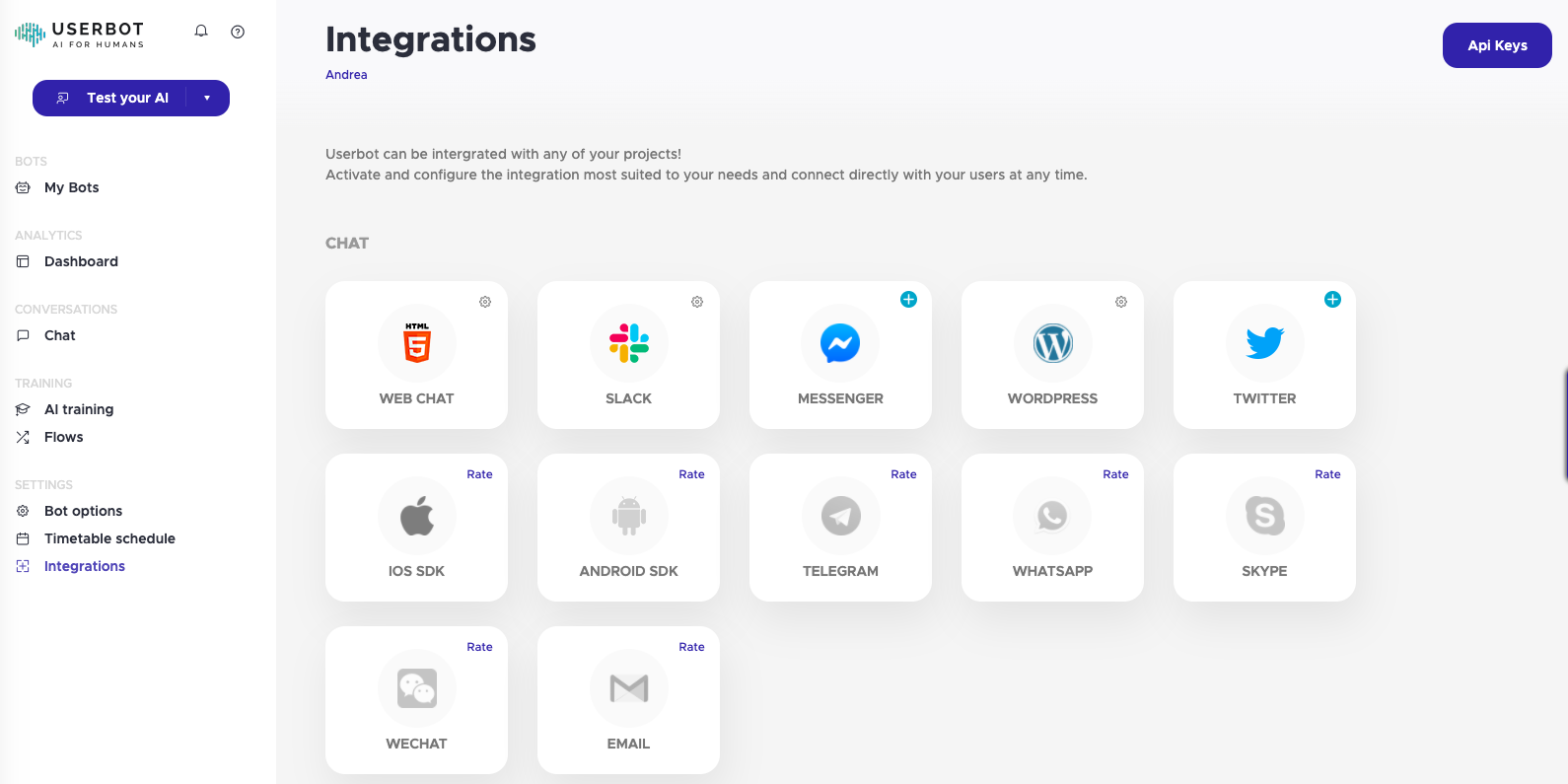Click the Andrea bot link
The height and width of the screenshot is (784, 1568).
click(x=346, y=75)
